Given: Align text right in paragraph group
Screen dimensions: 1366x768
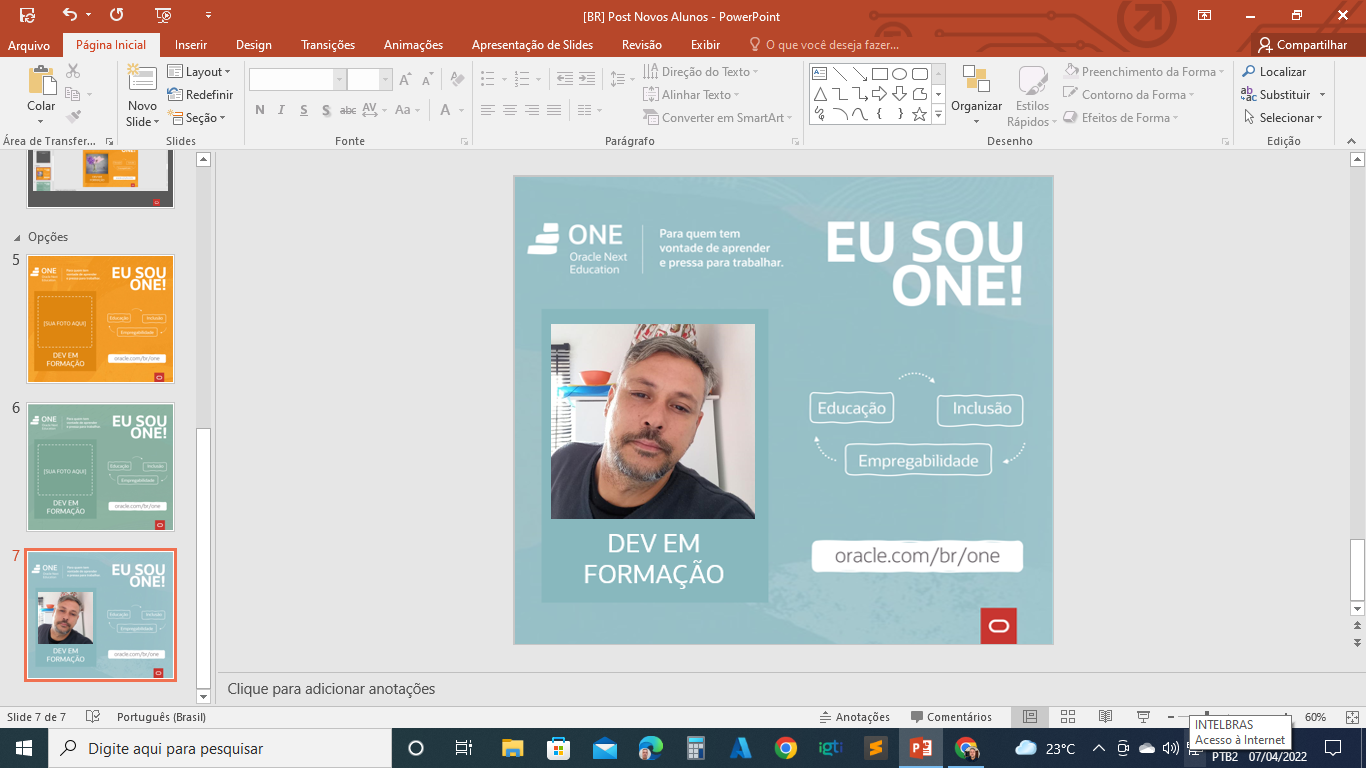Looking at the screenshot, I should [x=532, y=110].
